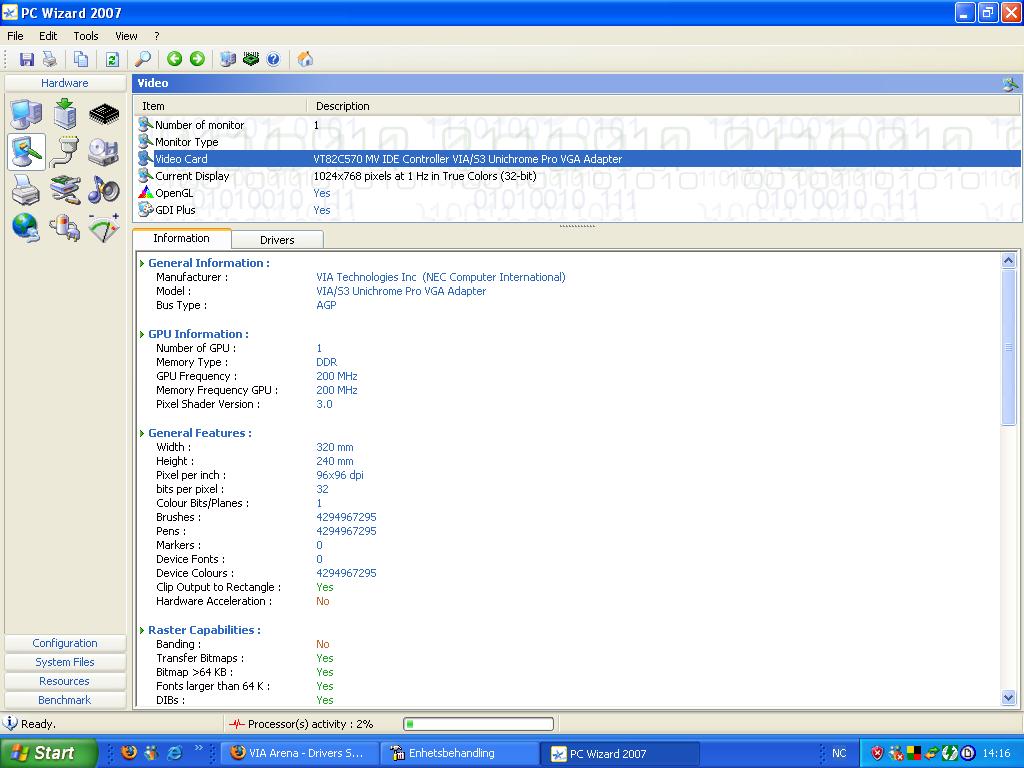This screenshot has height=768, width=1024.
Task: Switch to Enhetsbehandling taskbar window
Action: 459,753
